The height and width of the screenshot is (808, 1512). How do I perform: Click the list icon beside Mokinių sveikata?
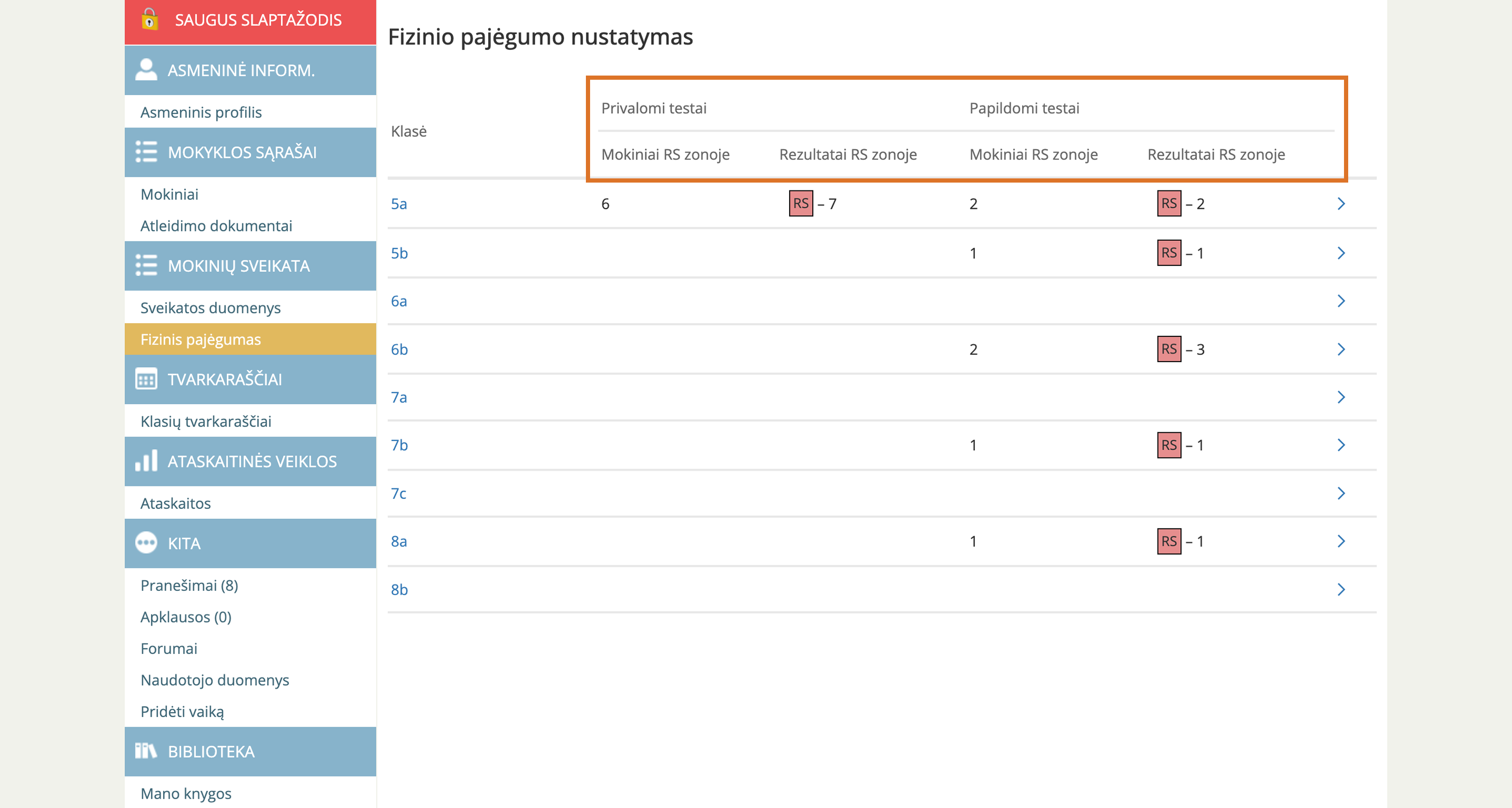[146, 265]
